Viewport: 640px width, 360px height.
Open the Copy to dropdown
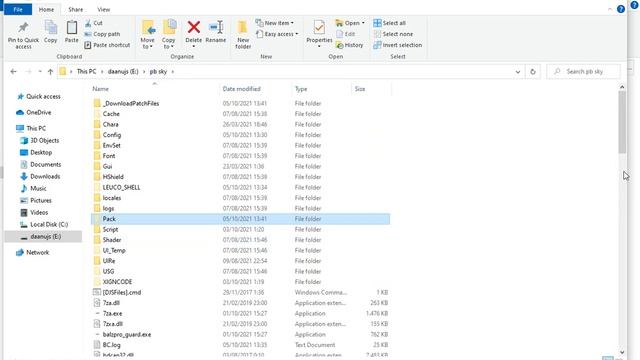click(x=168, y=43)
